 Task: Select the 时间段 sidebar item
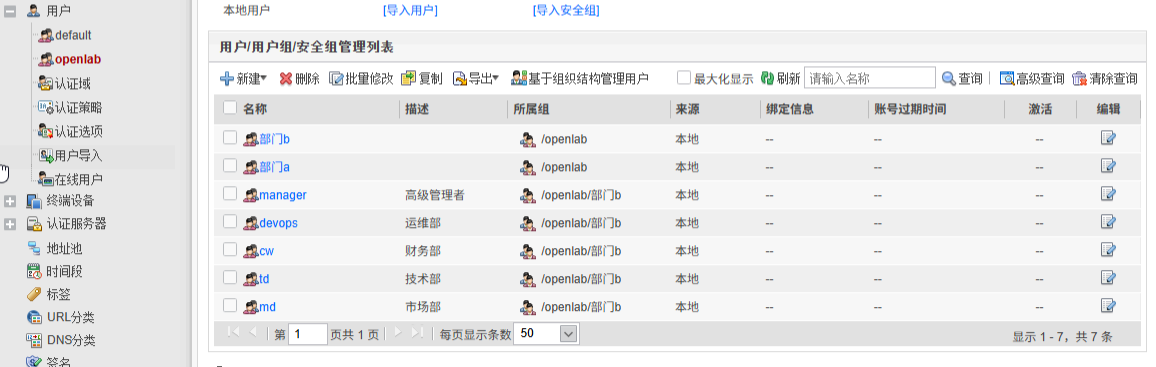(54, 271)
